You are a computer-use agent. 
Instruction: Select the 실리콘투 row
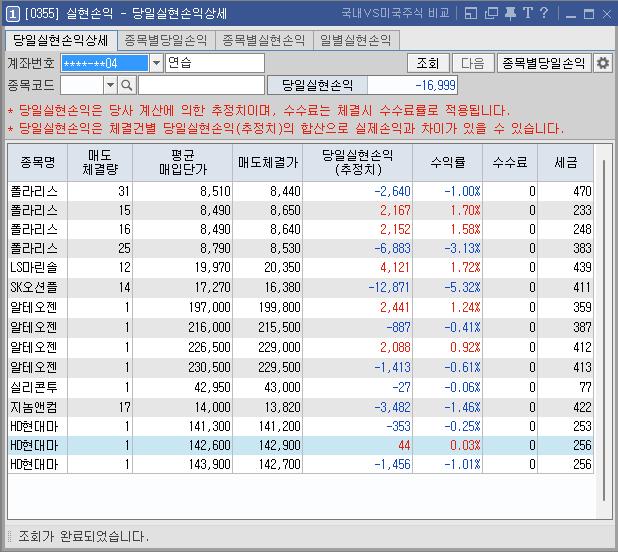point(300,387)
